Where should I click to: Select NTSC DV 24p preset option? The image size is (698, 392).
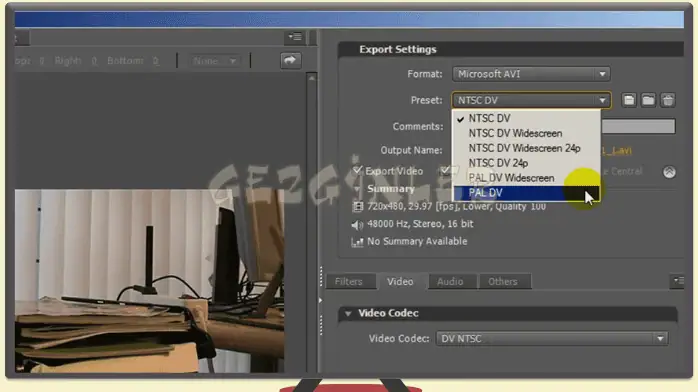pyautogui.click(x=527, y=163)
